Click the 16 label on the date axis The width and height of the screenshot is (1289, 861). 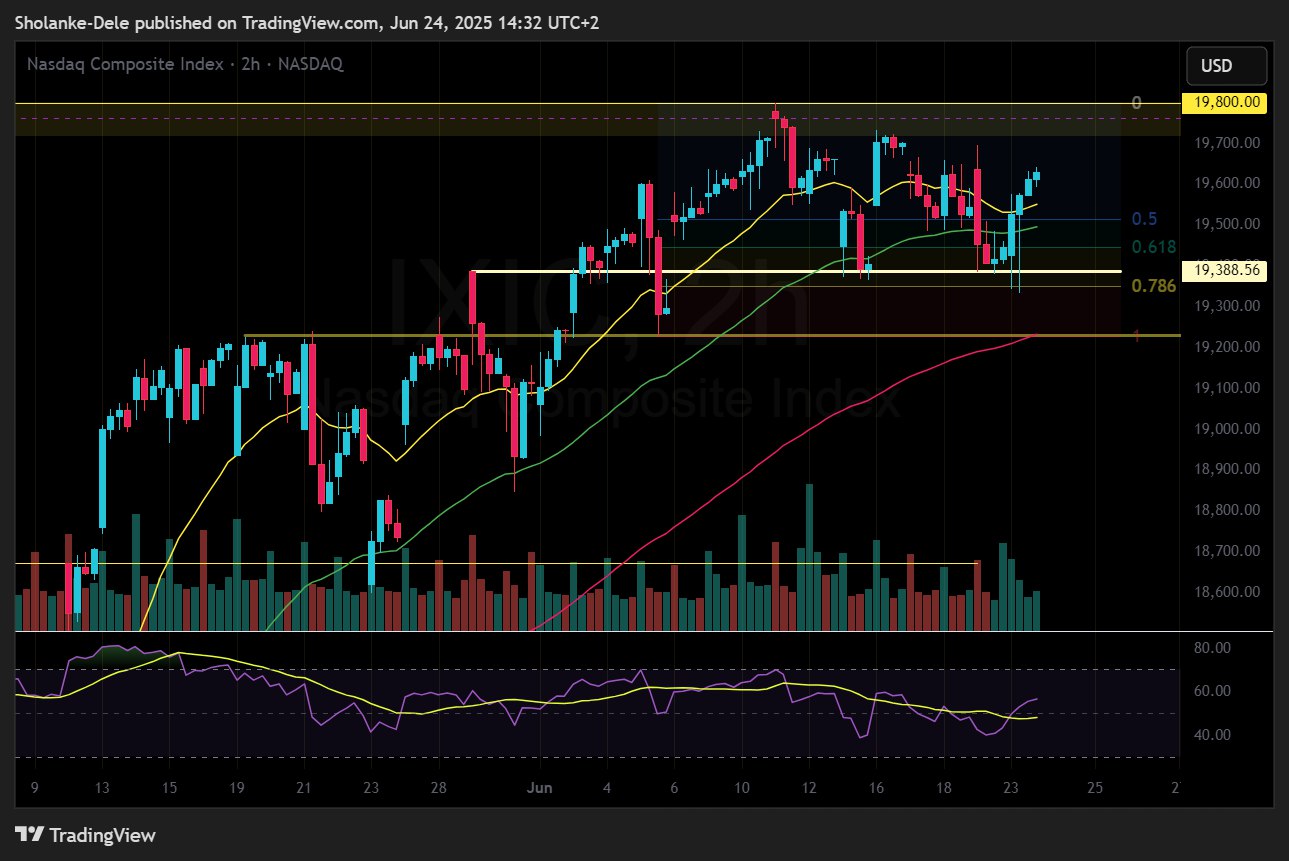click(x=876, y=788)
